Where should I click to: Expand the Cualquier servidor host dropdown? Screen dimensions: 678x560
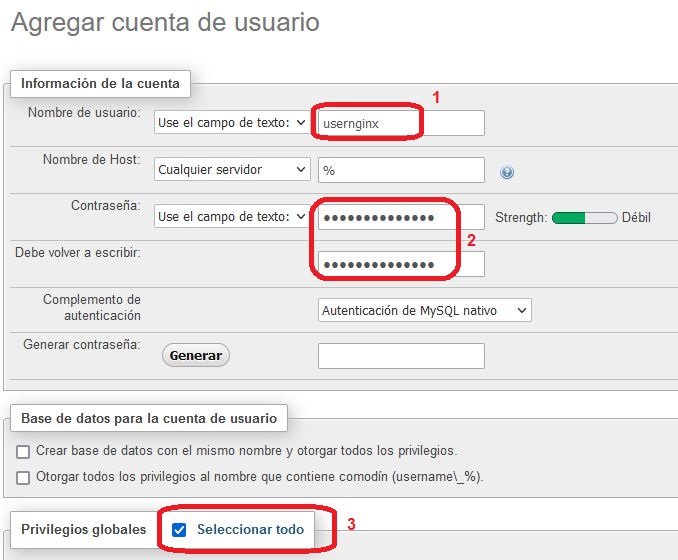pyautogui.click(x=232, y=170)
